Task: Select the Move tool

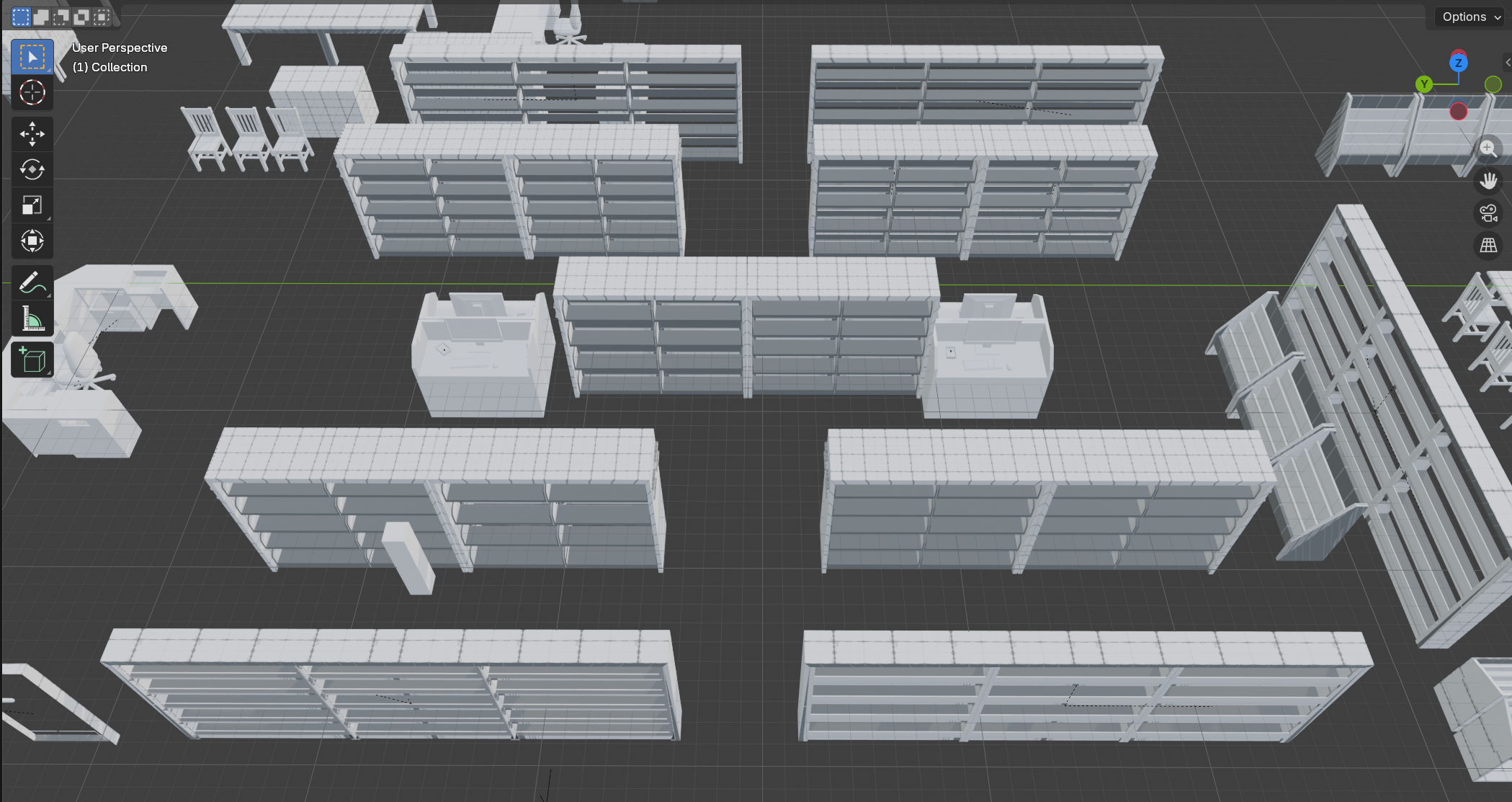Action: [x=32, y=134]
